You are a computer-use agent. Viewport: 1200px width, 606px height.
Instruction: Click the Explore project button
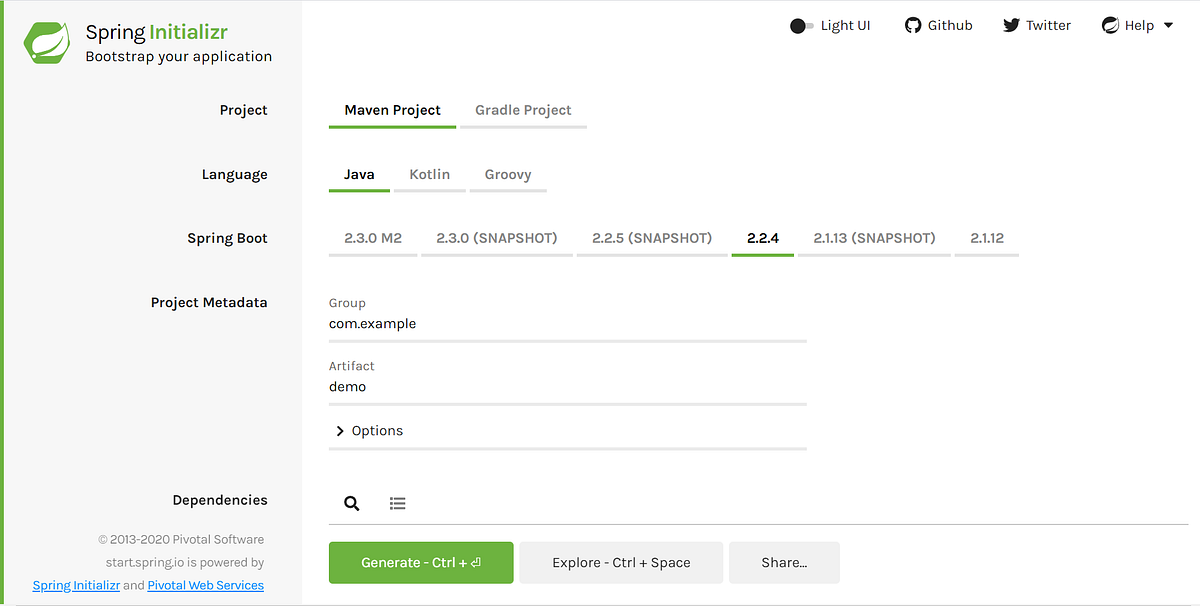[x=620, y=562]
